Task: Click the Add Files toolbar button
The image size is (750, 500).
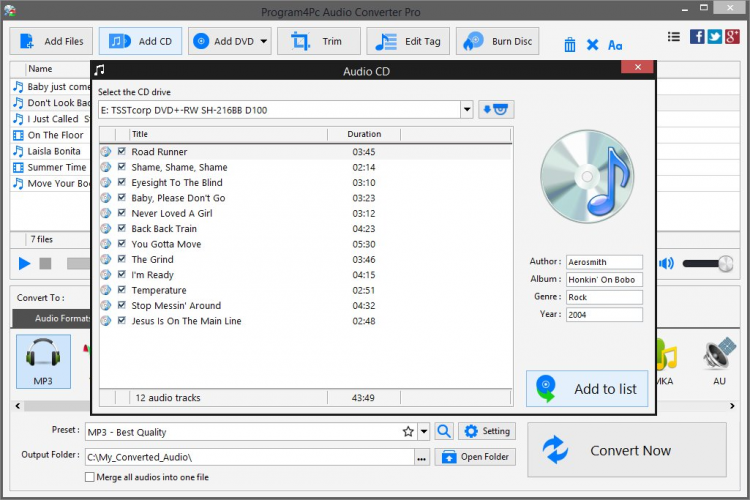Action: click(51, 41)
